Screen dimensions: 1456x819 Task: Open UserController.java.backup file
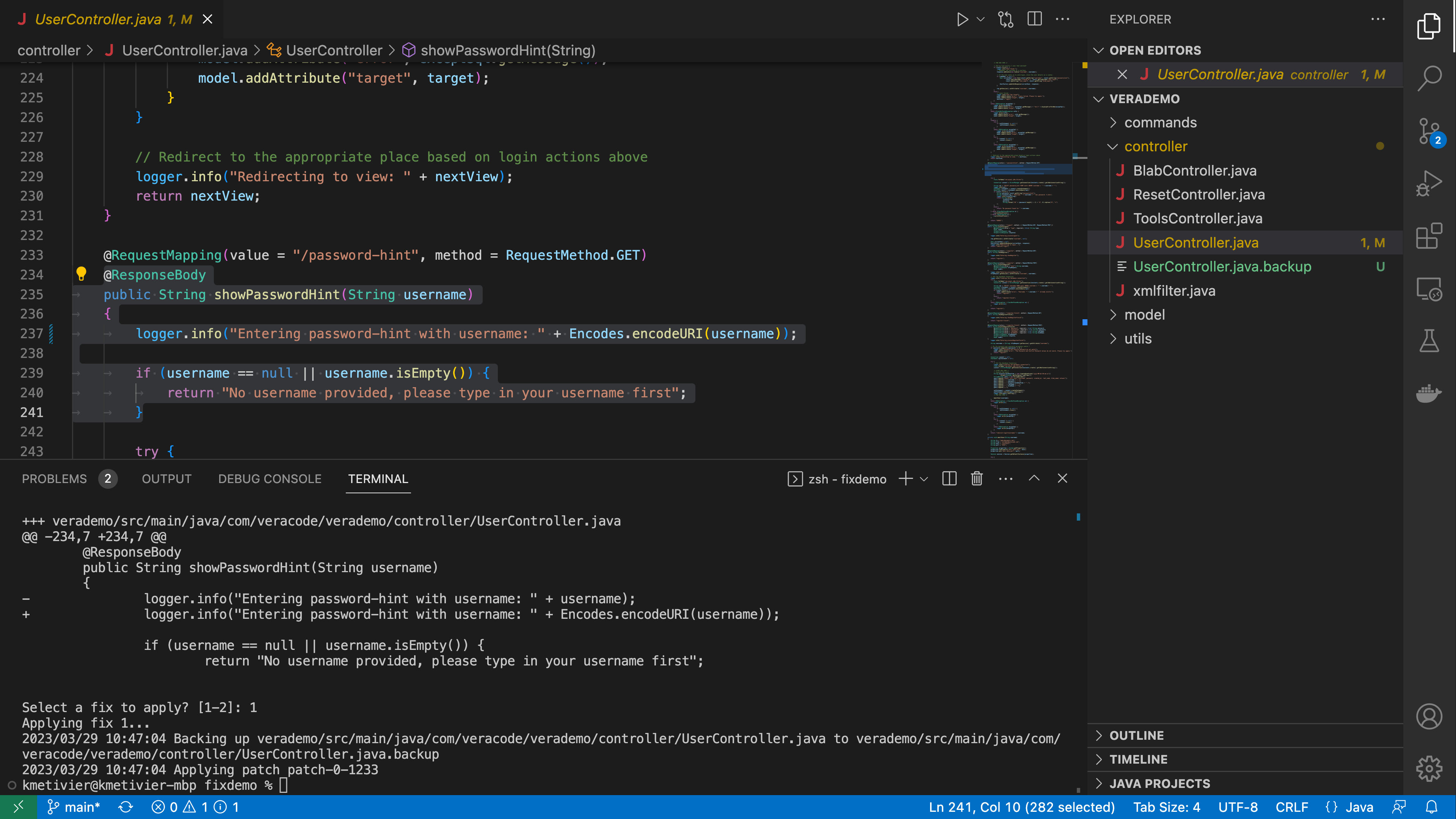[x=1221, y=267]
